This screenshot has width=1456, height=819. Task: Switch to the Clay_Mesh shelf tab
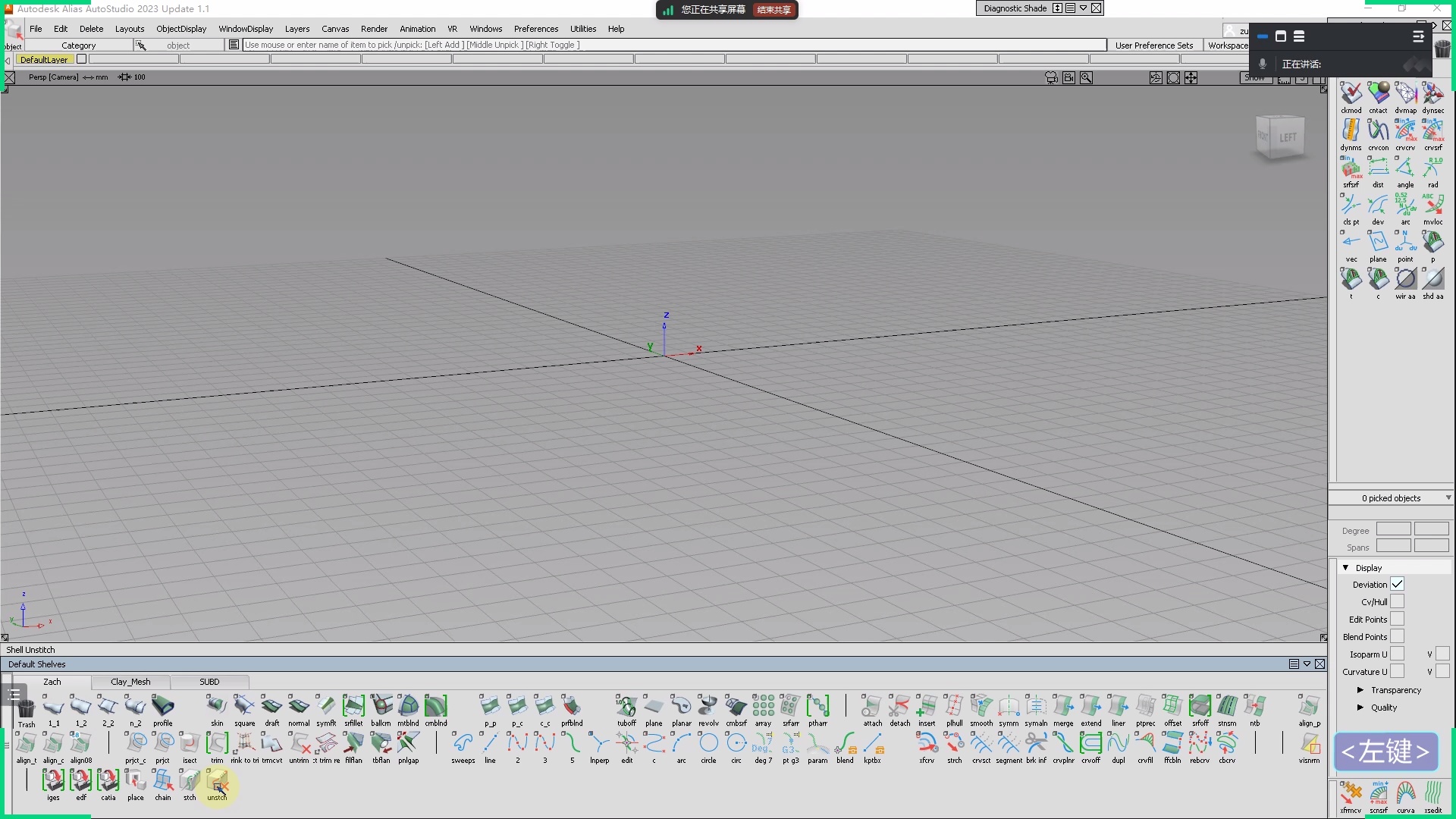[x=130, y=682]
